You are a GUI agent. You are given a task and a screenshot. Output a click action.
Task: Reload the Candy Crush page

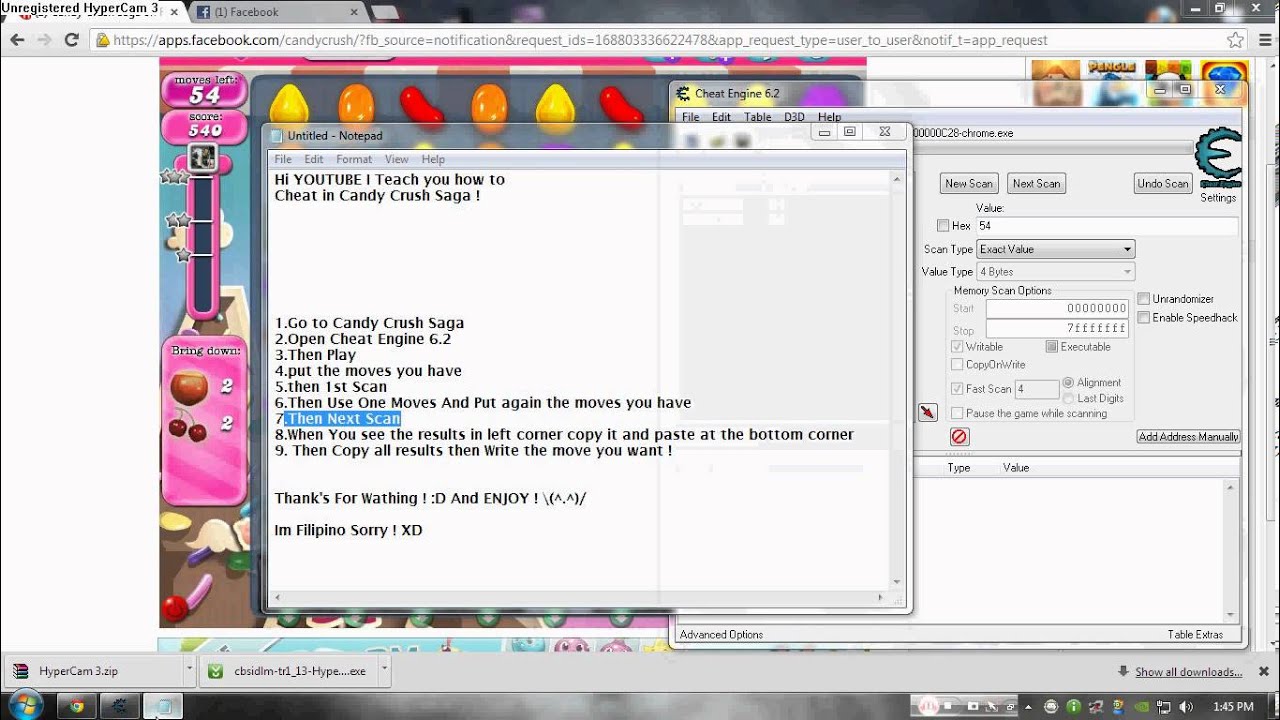(x=71, y=40)
